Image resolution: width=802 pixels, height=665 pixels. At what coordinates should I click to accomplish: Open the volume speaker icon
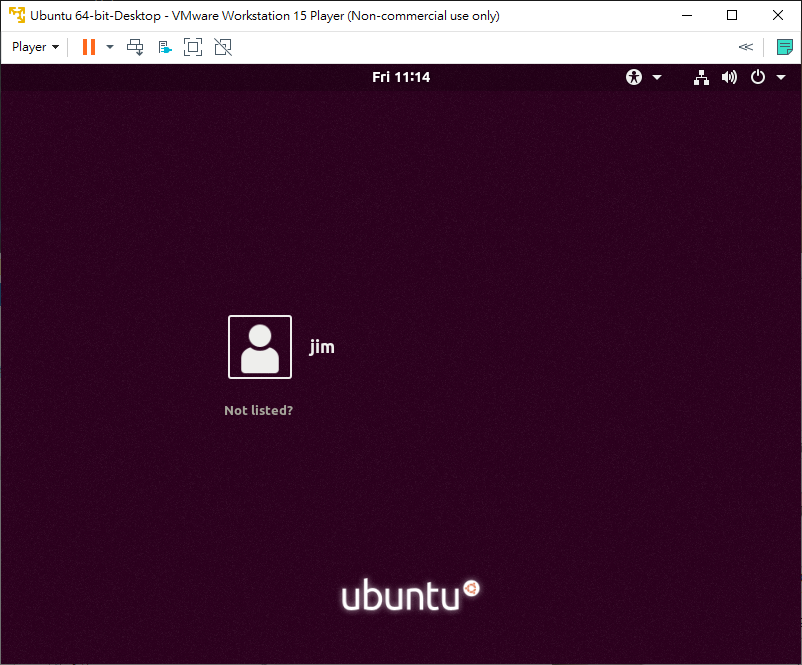pos(729,77)
